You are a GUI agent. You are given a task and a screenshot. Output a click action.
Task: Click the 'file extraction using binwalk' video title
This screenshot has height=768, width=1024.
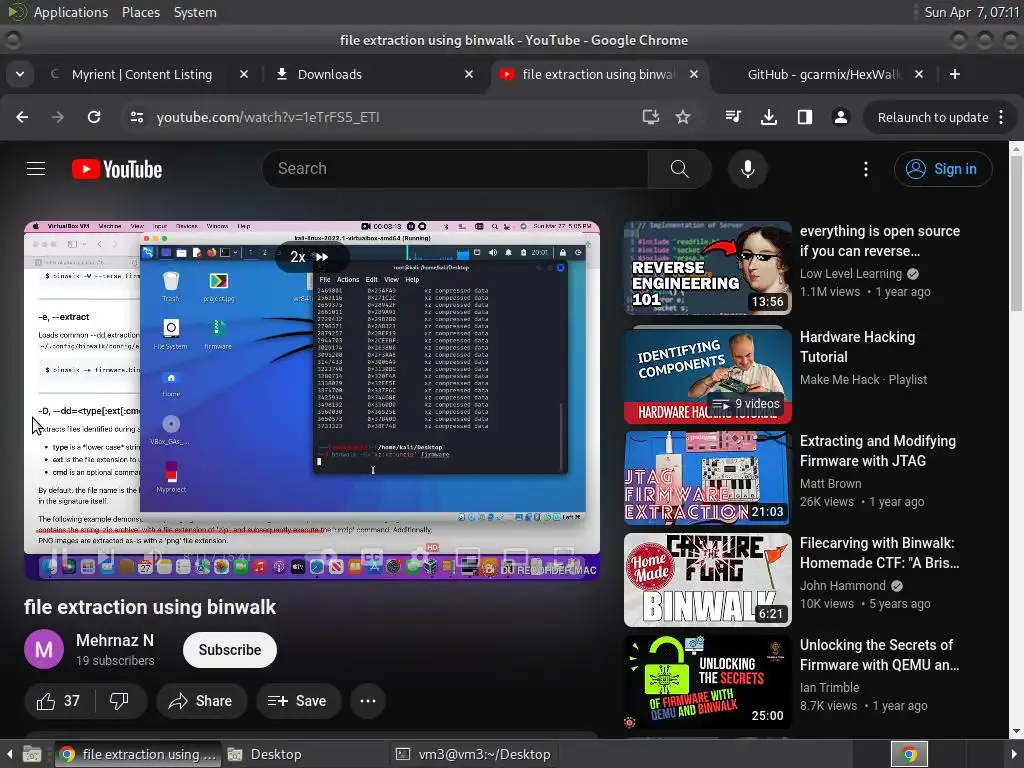click(x=150, y=607)
